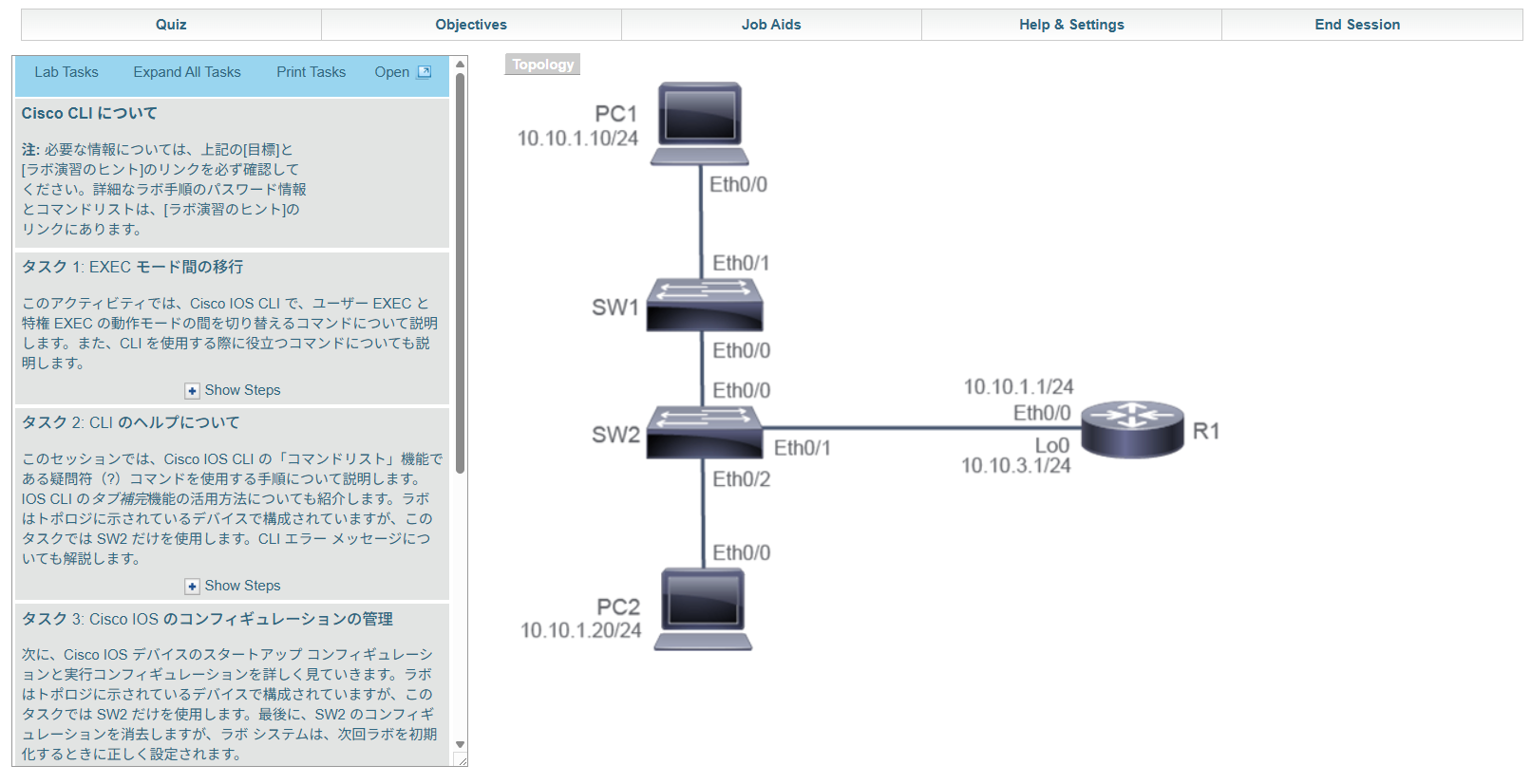1531x784 pixels.
Task: Click the SW2 Eth0/2 interface label
Action: coord(742,479)
